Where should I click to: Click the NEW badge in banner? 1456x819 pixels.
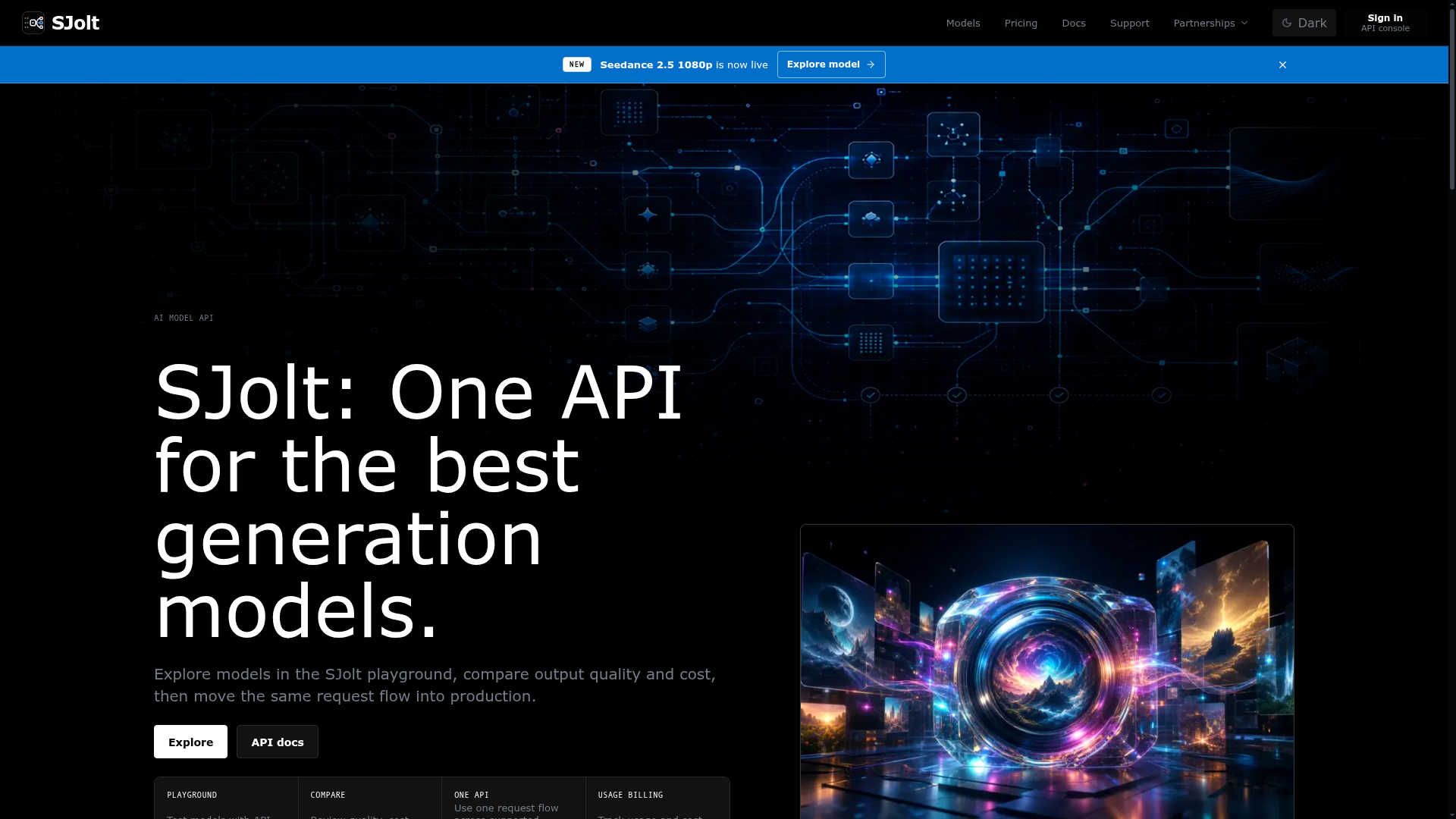(x=576, y=64)
